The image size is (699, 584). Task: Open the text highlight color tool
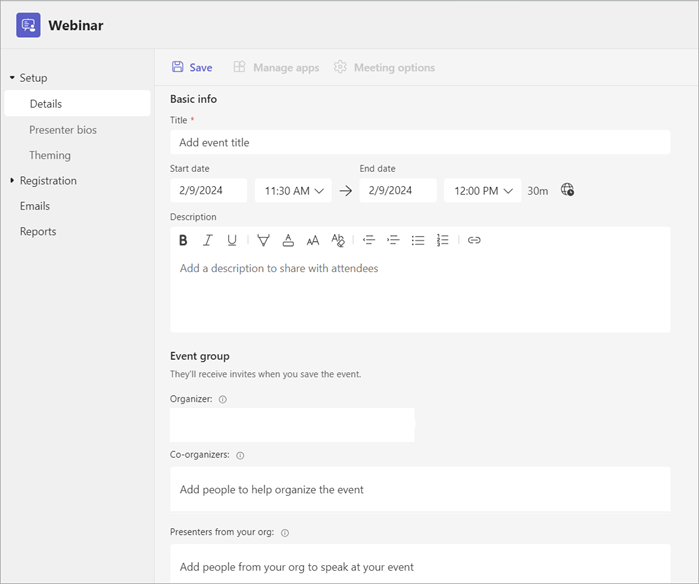pyautogui.click(x=263, y=240)
